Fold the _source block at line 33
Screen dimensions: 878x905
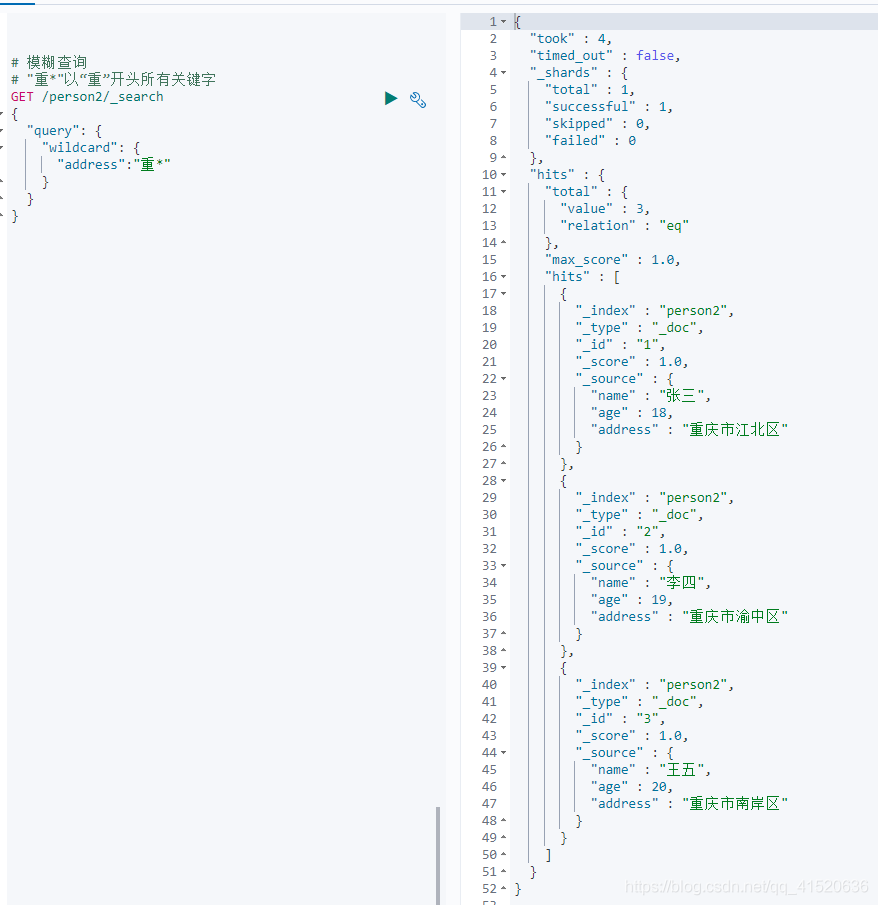(x=503, y=566)
